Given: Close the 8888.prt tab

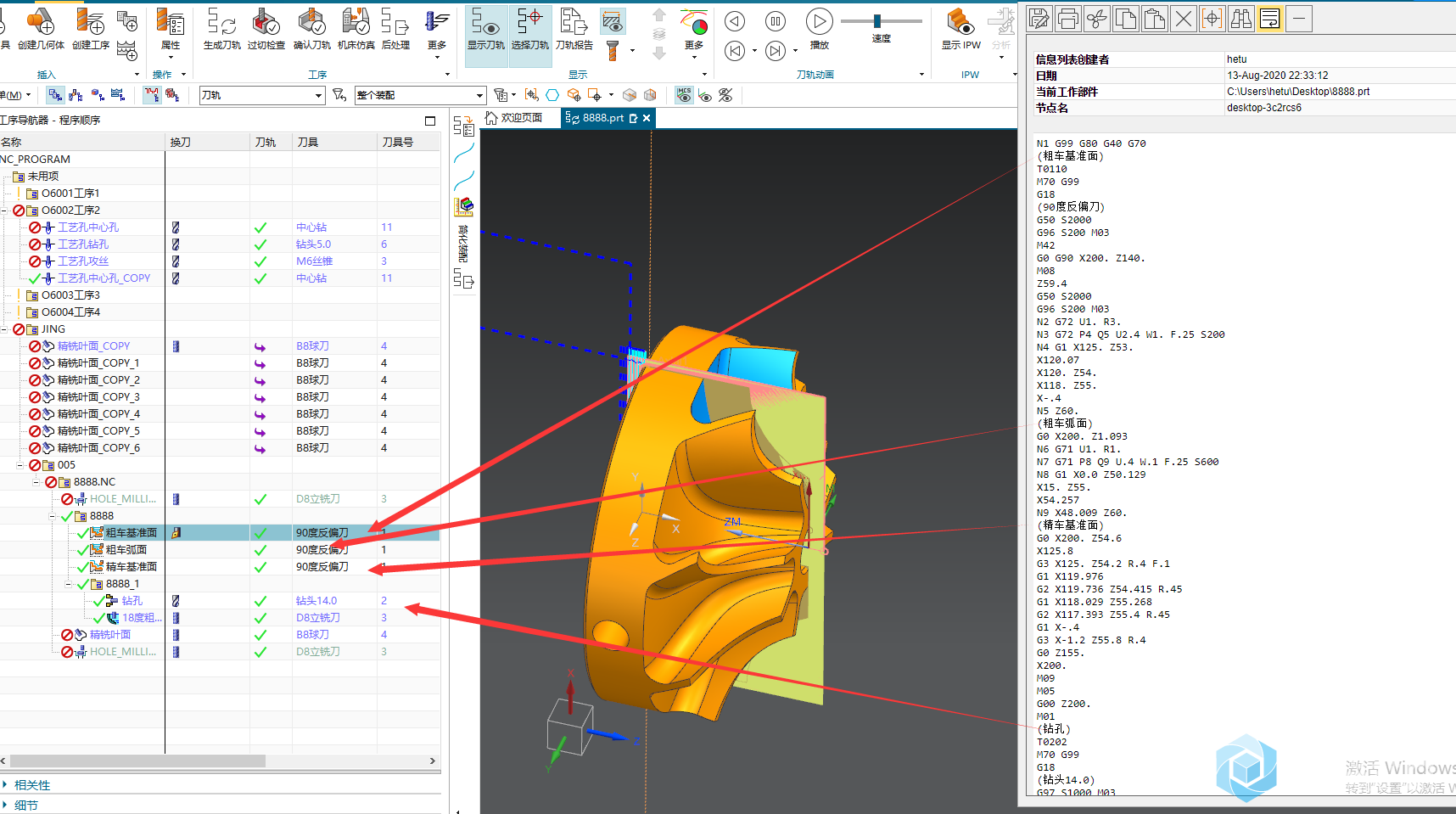Looking at the screenshot, I should [647, 118].
